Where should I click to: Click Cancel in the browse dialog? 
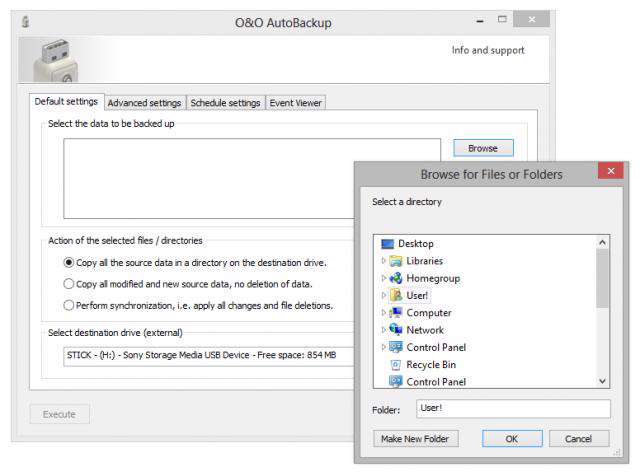(579, 439)
